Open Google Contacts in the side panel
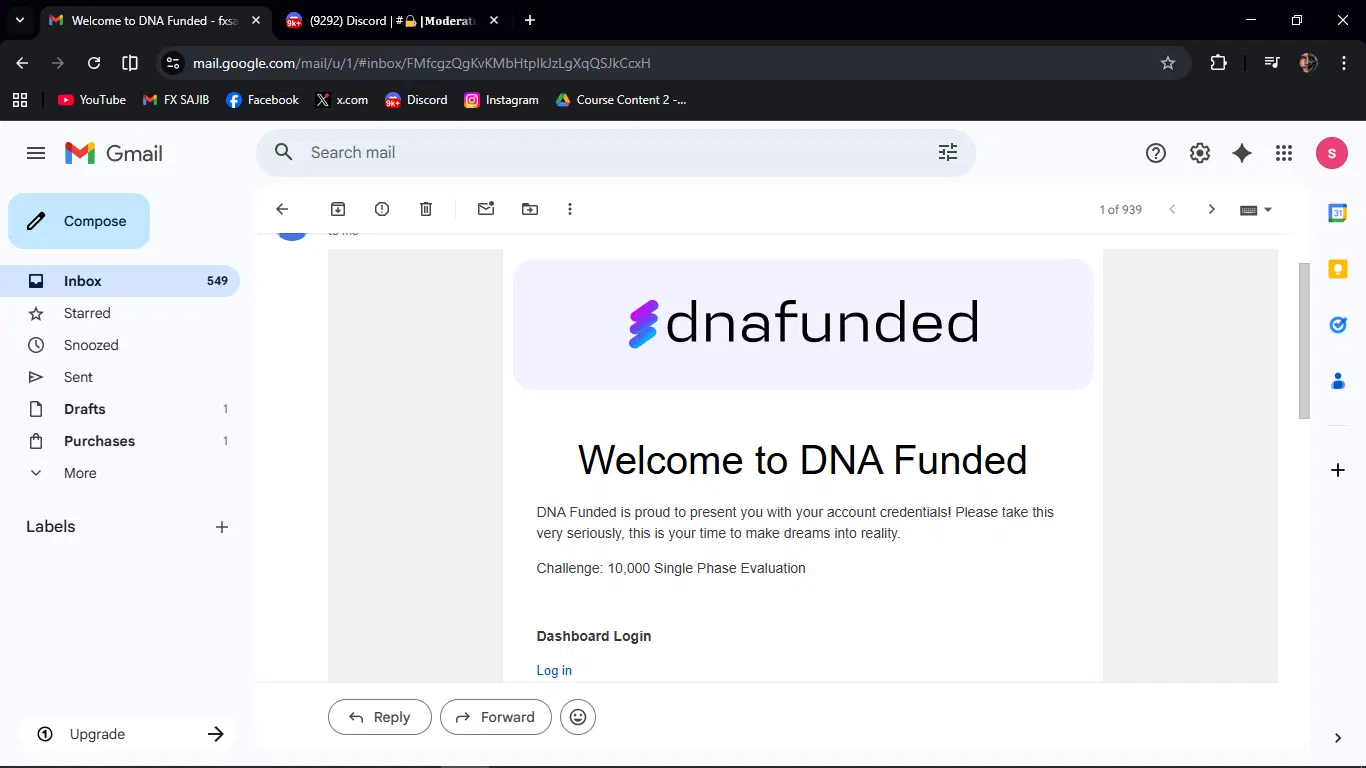The image size is (1366, 768). coord(1338,381)
